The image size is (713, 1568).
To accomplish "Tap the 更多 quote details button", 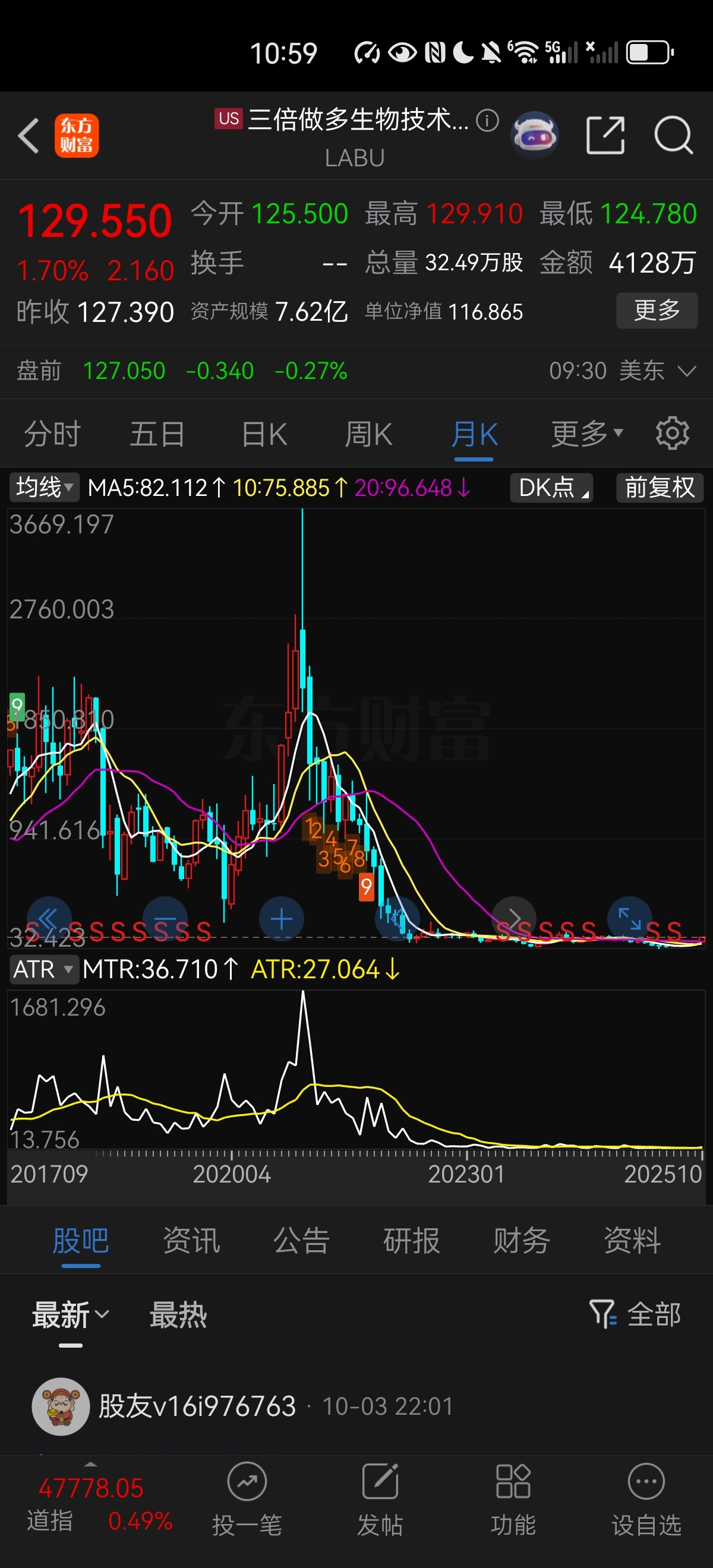I will [657, 311].
